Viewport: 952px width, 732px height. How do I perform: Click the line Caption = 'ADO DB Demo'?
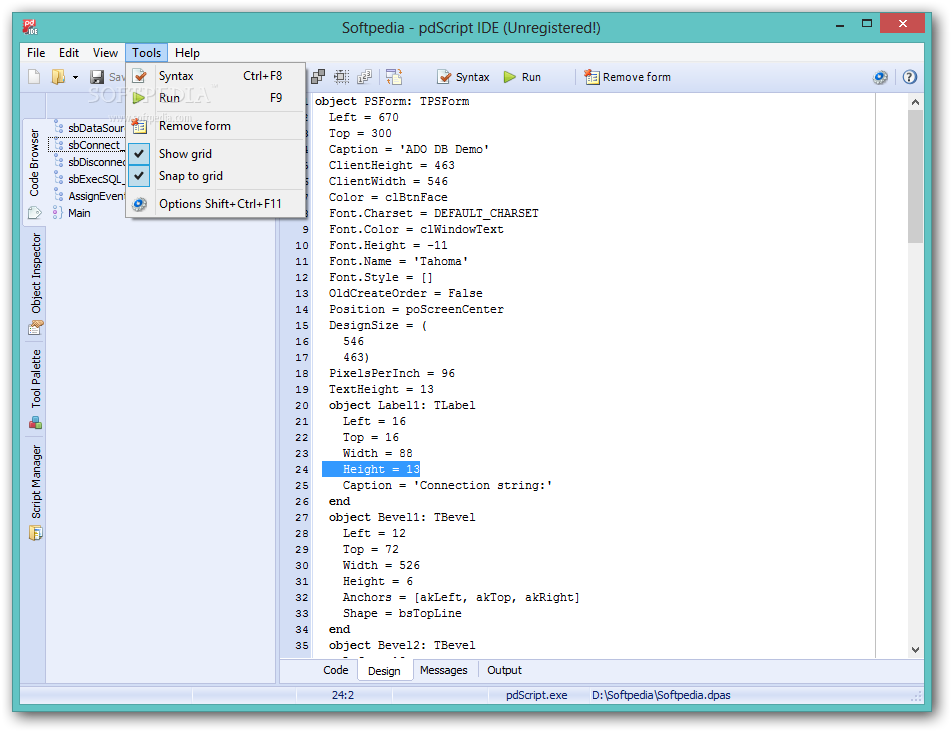pos(409,149)
